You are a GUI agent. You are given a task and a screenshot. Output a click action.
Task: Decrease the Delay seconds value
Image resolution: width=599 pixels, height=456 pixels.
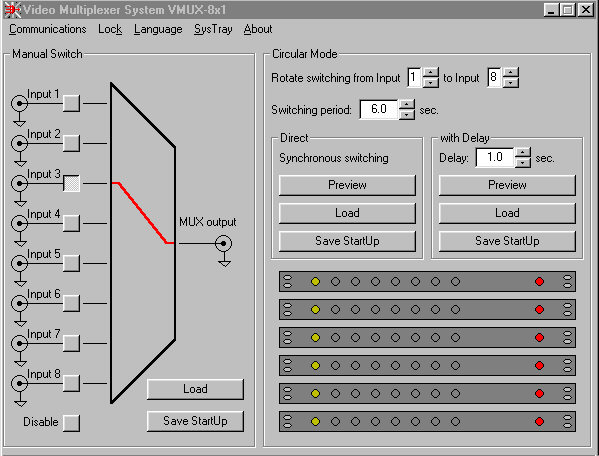(523, 163)
